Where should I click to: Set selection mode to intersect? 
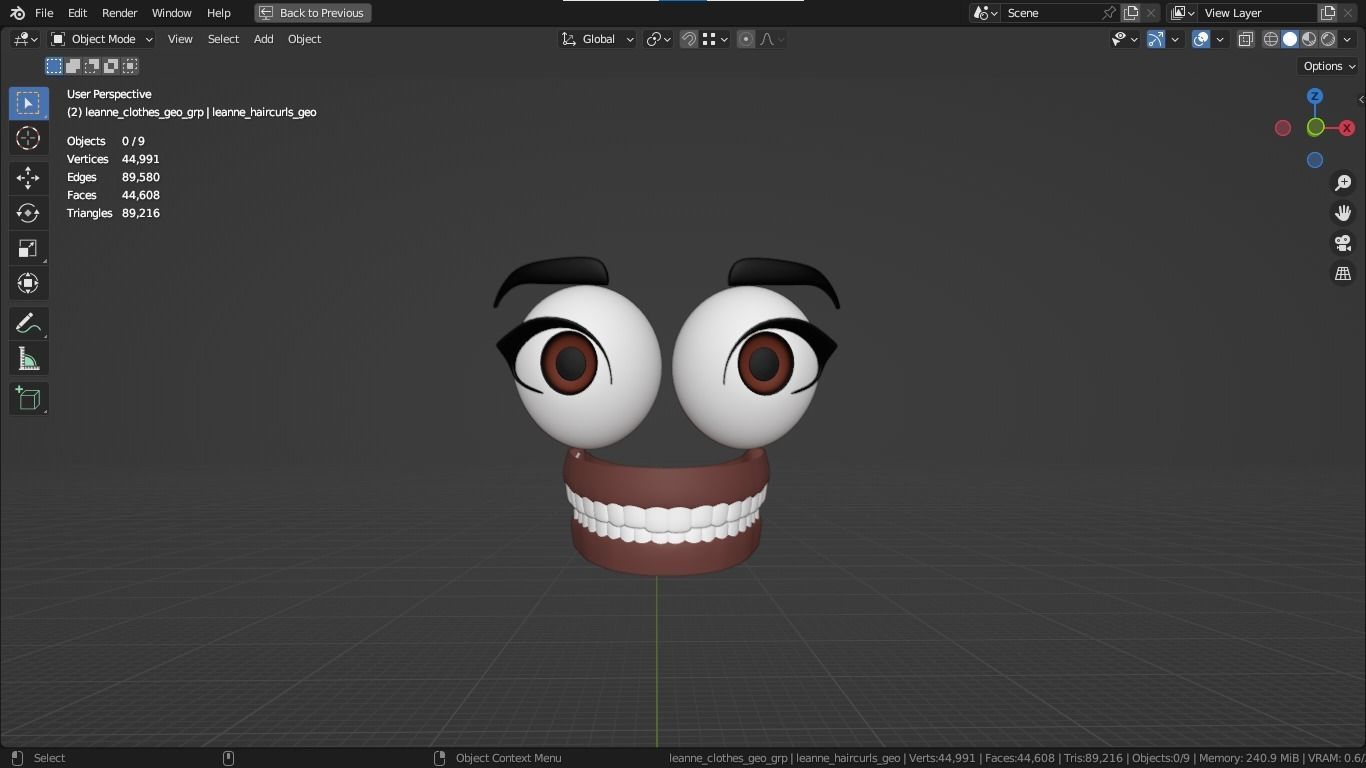[x=130, y=66]
